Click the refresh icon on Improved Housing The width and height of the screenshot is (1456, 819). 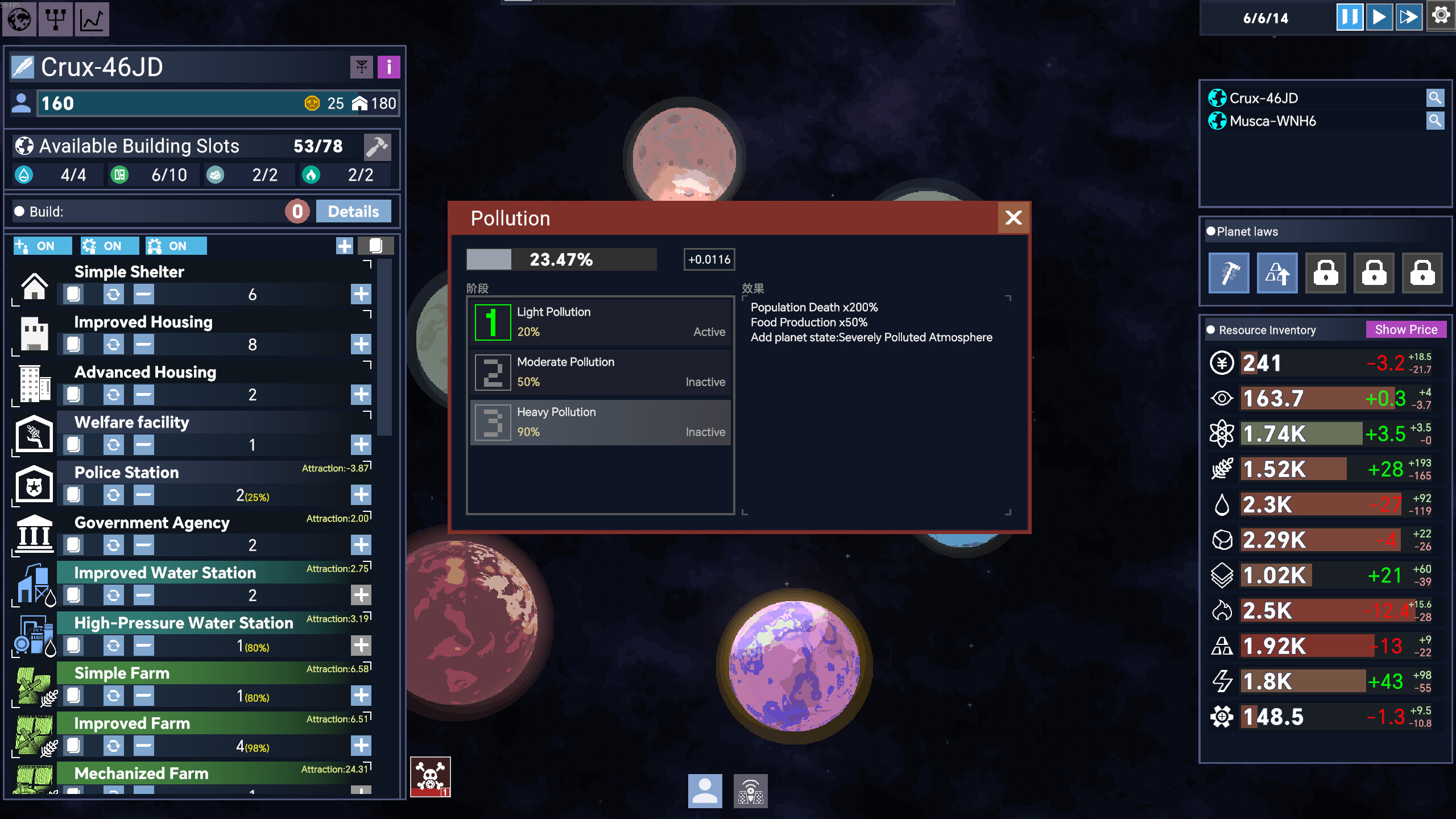[x=114, y=344]
